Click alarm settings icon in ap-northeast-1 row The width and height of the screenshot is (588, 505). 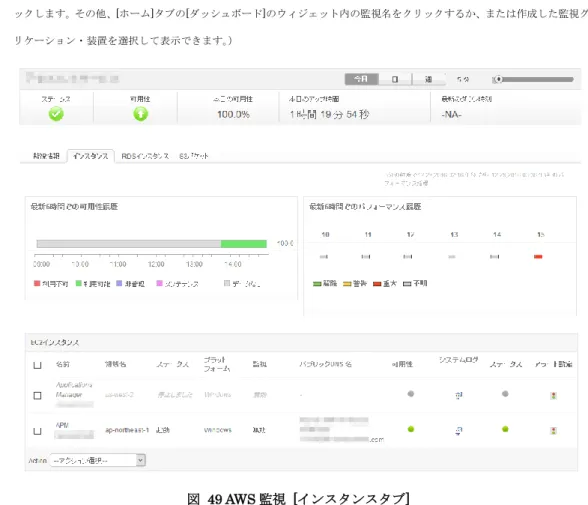click(x=553, y=431)
